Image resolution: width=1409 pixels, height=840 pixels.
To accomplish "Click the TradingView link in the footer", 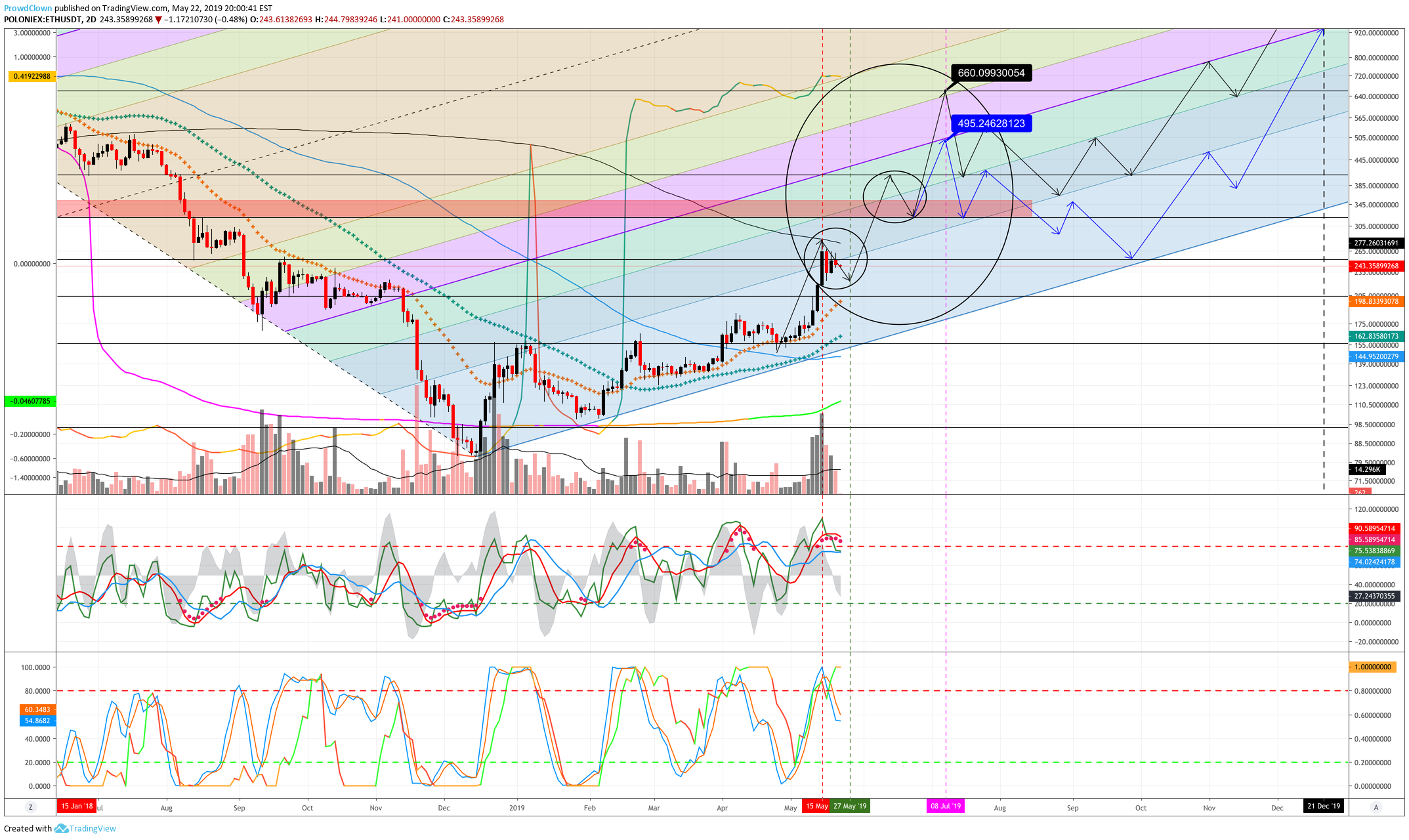I will point(93,828).
